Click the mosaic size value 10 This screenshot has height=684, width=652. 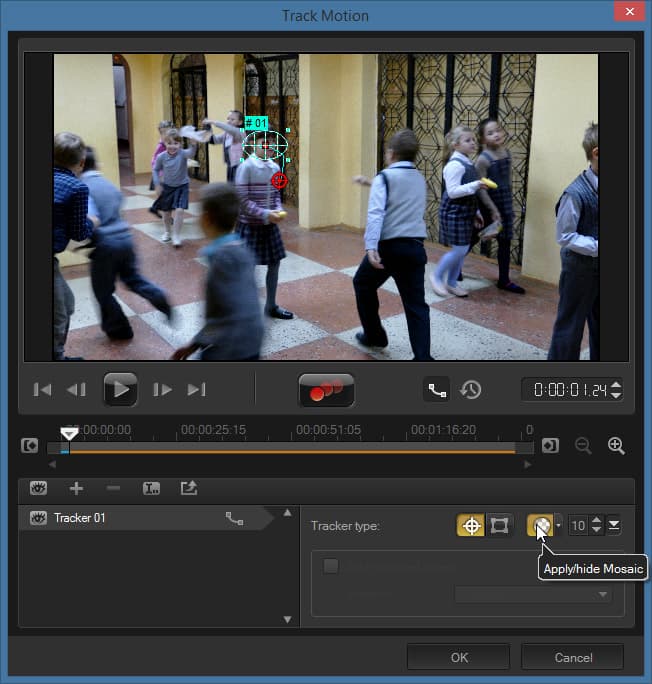pyautogui.click(x=578, y=526)
